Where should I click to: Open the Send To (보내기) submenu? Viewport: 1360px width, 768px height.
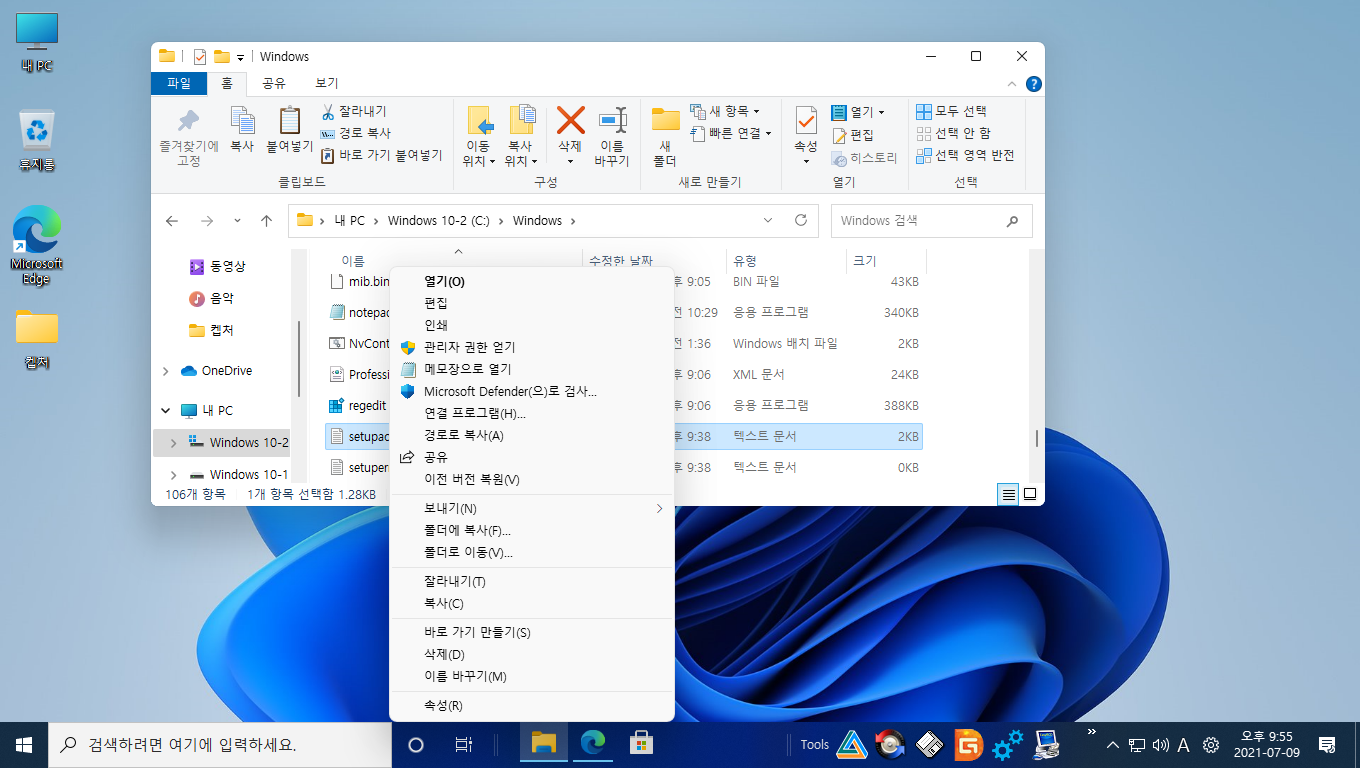(531, 508)
